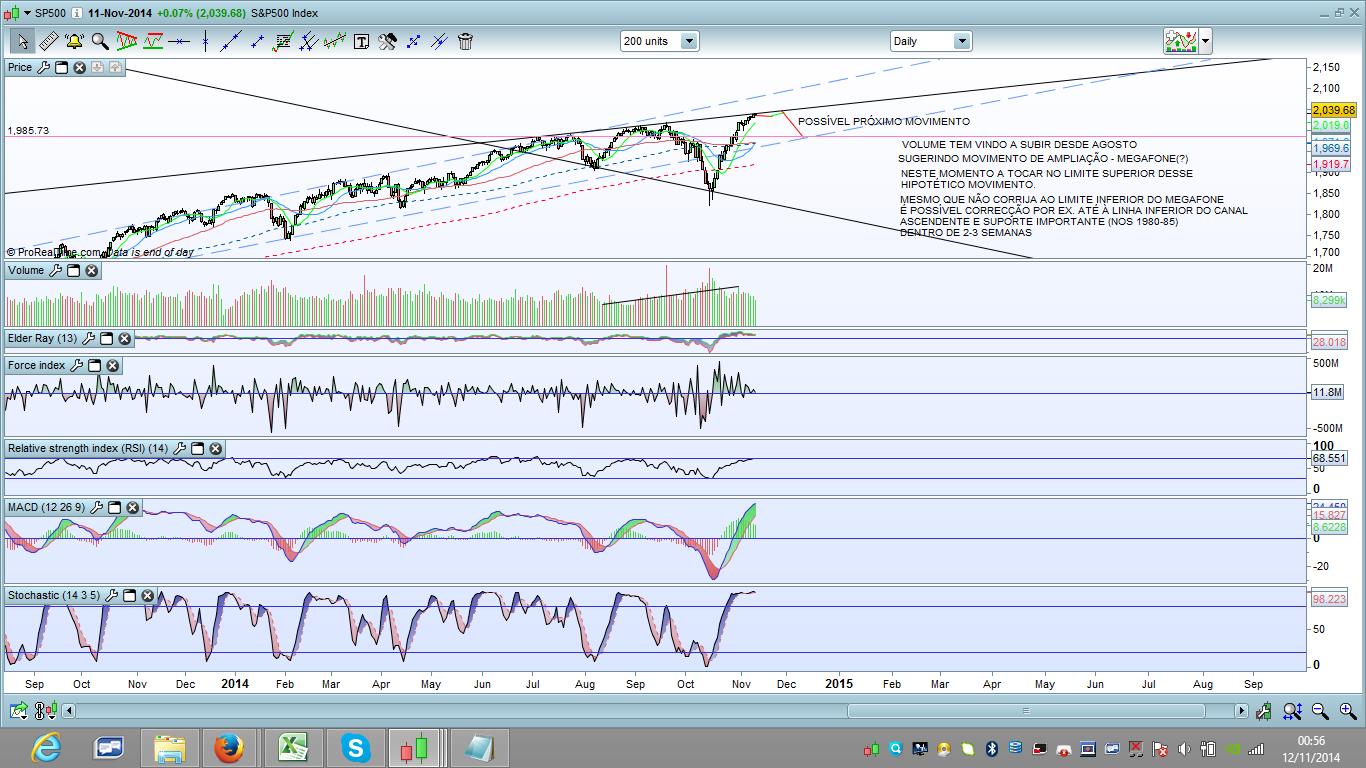Click the zoom out magnifier at bottom right
Screen dimensions: 1366x768
coord(1320,711)
